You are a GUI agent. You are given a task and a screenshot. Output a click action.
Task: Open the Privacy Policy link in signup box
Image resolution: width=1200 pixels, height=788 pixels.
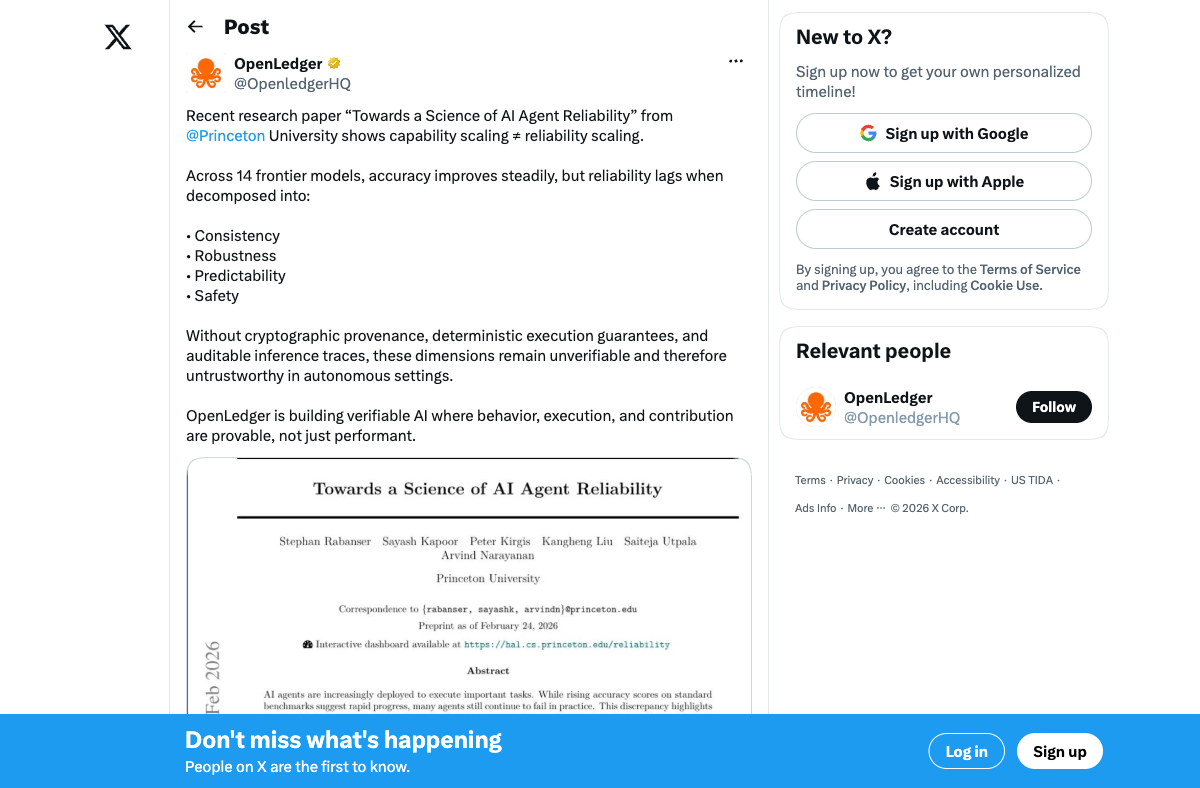864,285
